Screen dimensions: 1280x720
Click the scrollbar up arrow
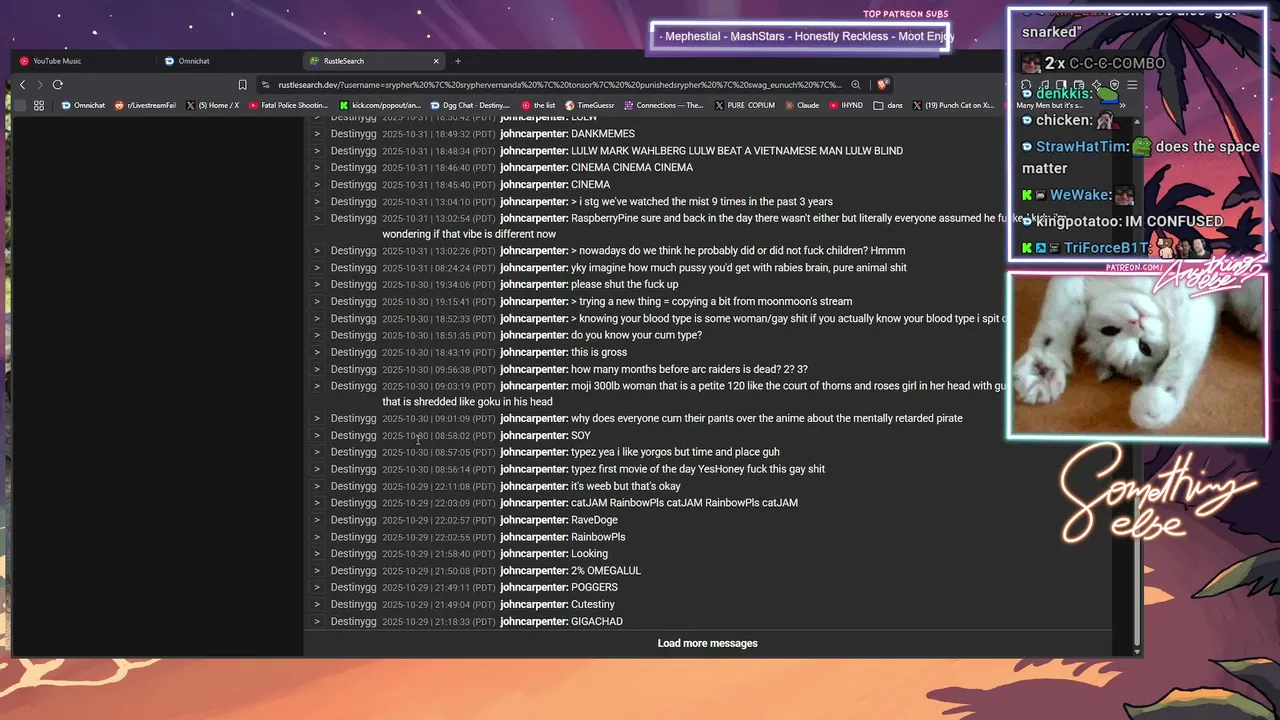[x=1136, y=121]
